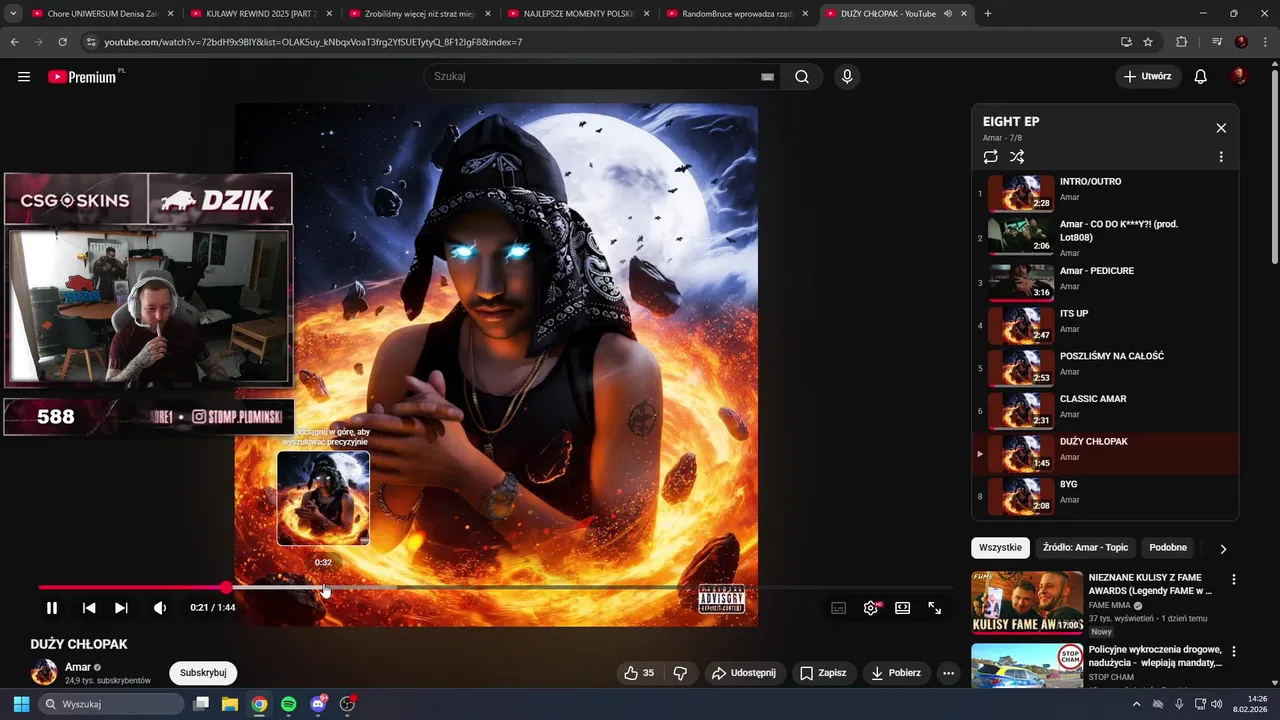Image resolution: width=1280 pixels, height=720 pixels.
Task: Open the Amar channel name link
Action: tap(78, 667)
